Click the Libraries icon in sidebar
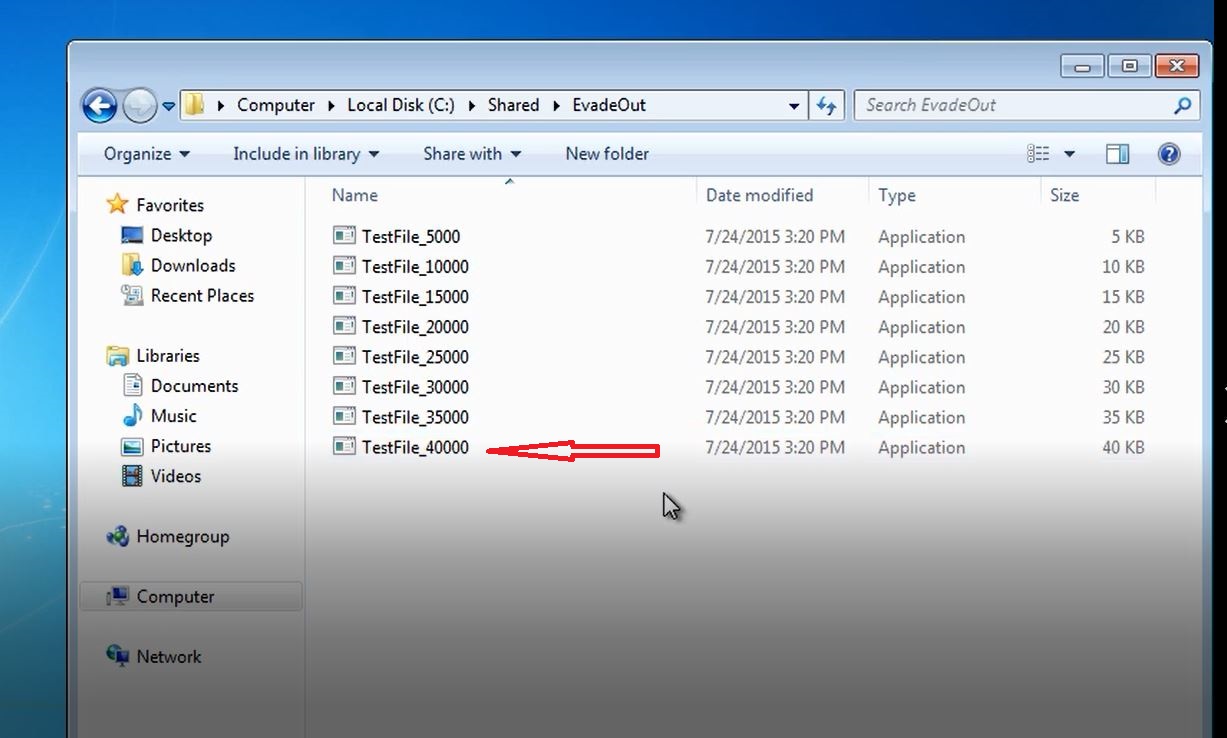This screenshot has width=1227, height=738. pyautogui.click(x=118, y=356)
